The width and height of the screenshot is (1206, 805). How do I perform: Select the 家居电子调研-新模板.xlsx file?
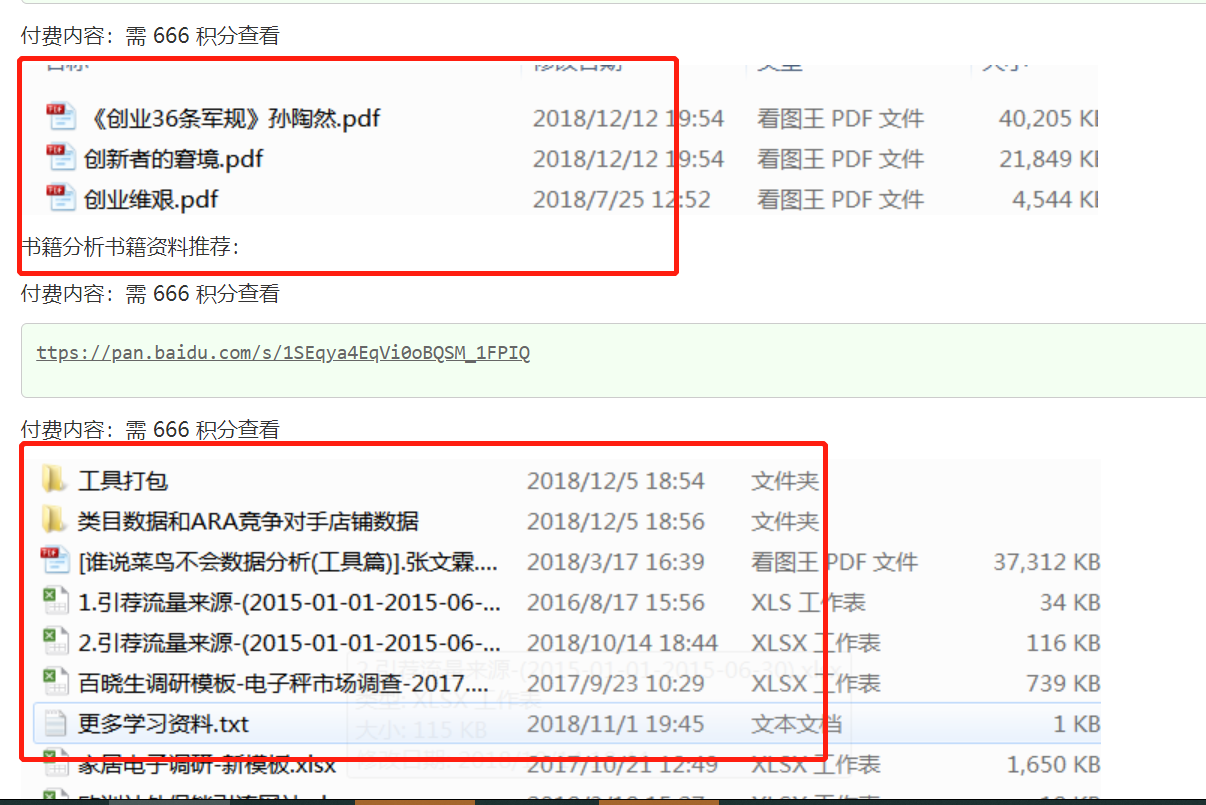(x=206, y=767)
